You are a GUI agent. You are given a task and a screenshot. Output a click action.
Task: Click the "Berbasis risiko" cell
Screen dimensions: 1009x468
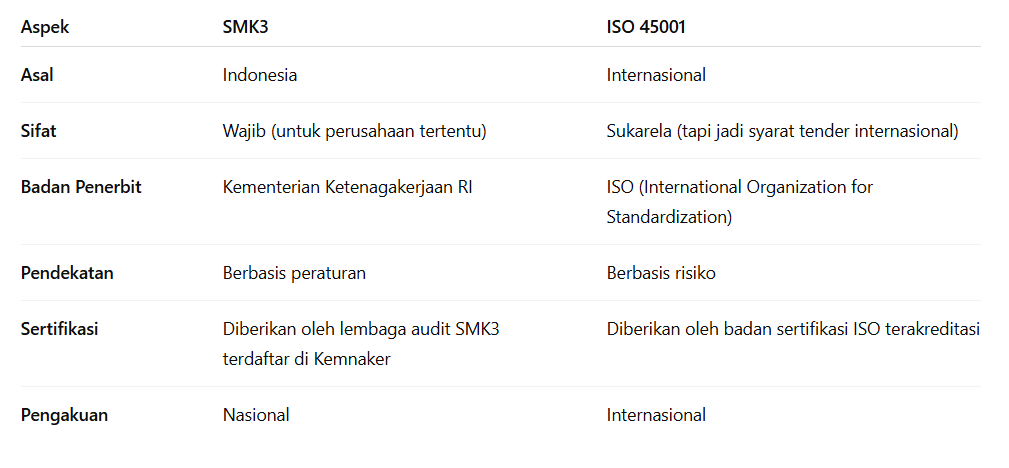[x=661, y=273]
